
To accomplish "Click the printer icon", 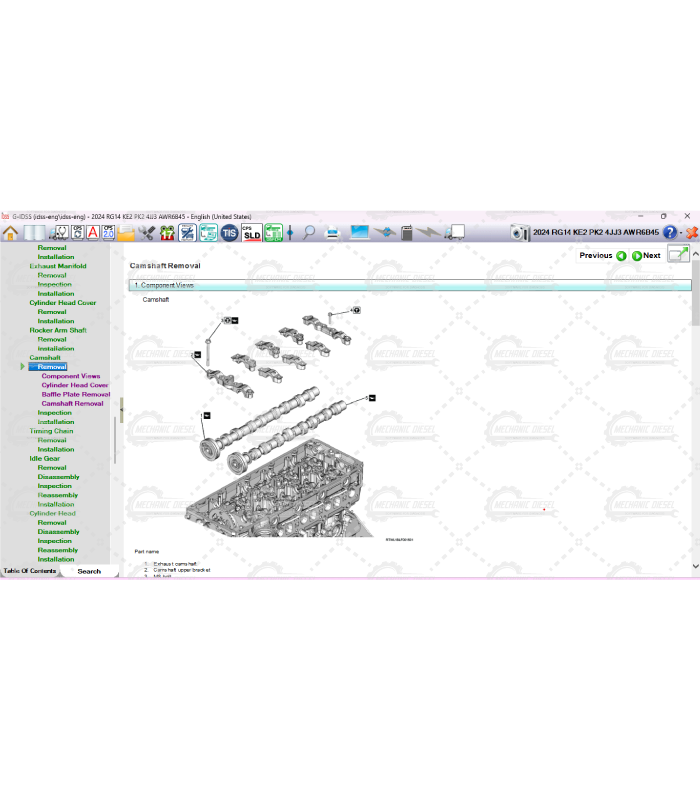I will coord(333,233).
